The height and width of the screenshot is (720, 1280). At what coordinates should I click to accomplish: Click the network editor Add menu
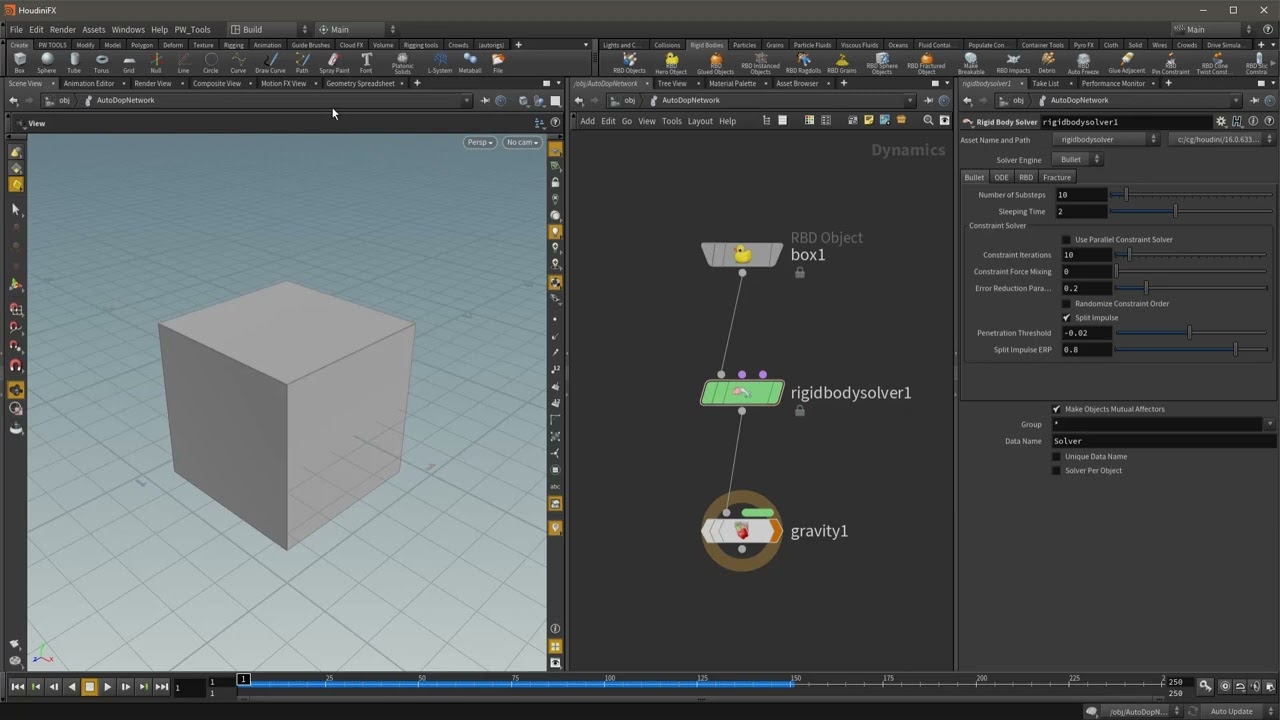click(x=587, y=121)
